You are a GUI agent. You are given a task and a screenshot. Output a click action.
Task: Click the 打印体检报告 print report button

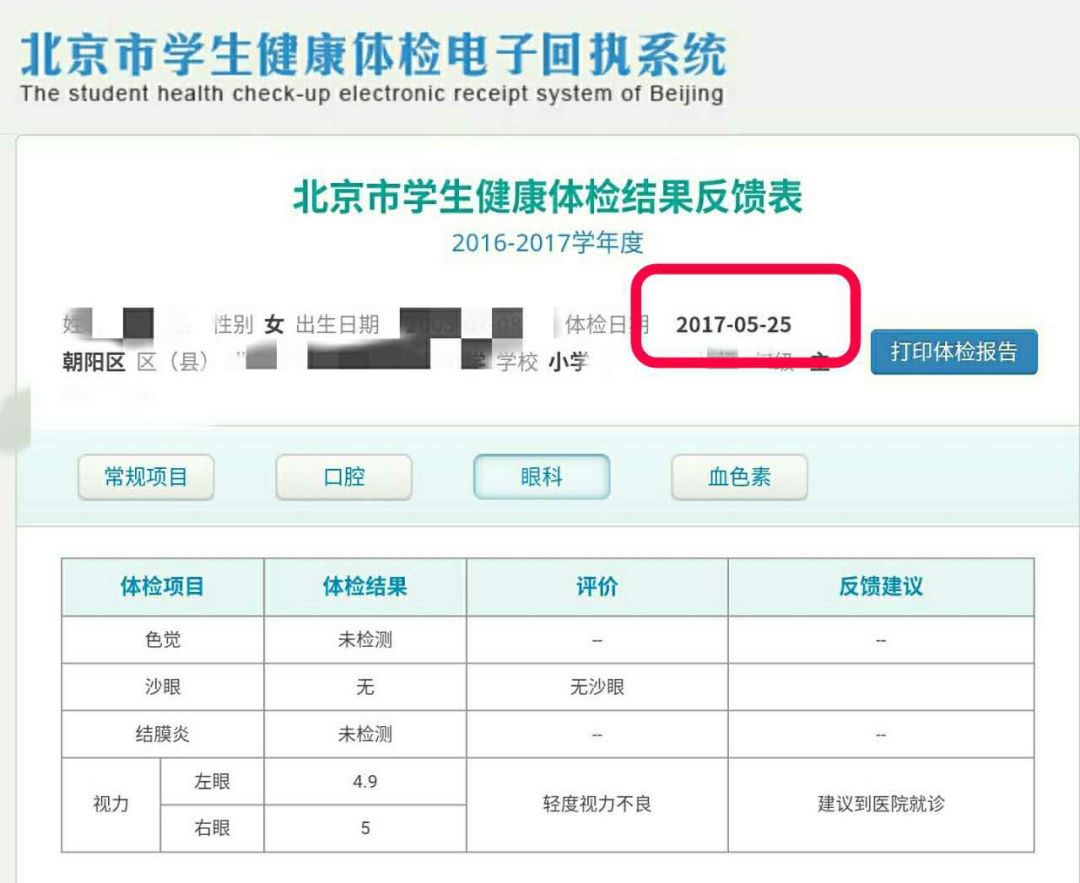[953, 351]
